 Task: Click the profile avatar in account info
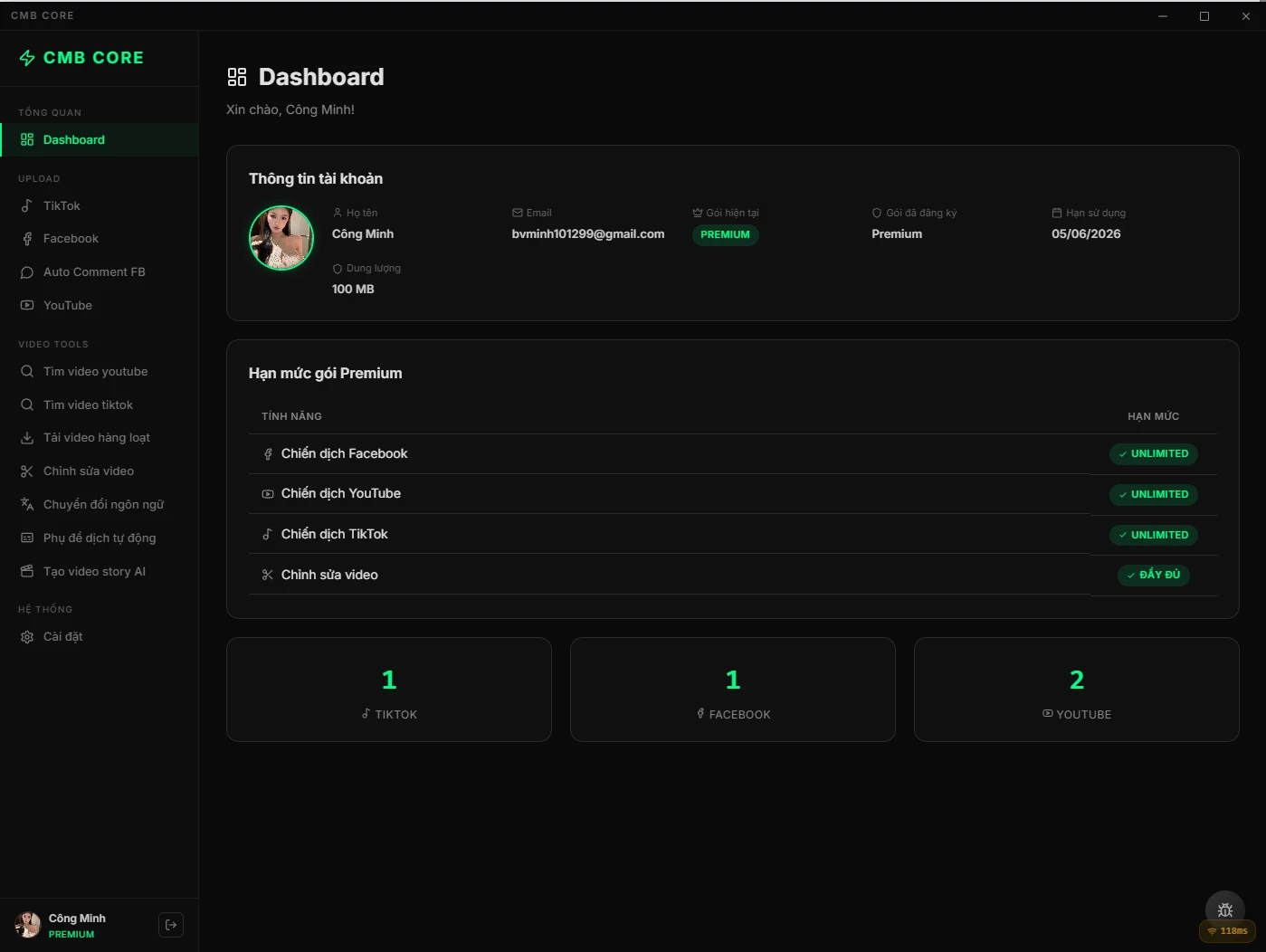[x=281, y=238]
